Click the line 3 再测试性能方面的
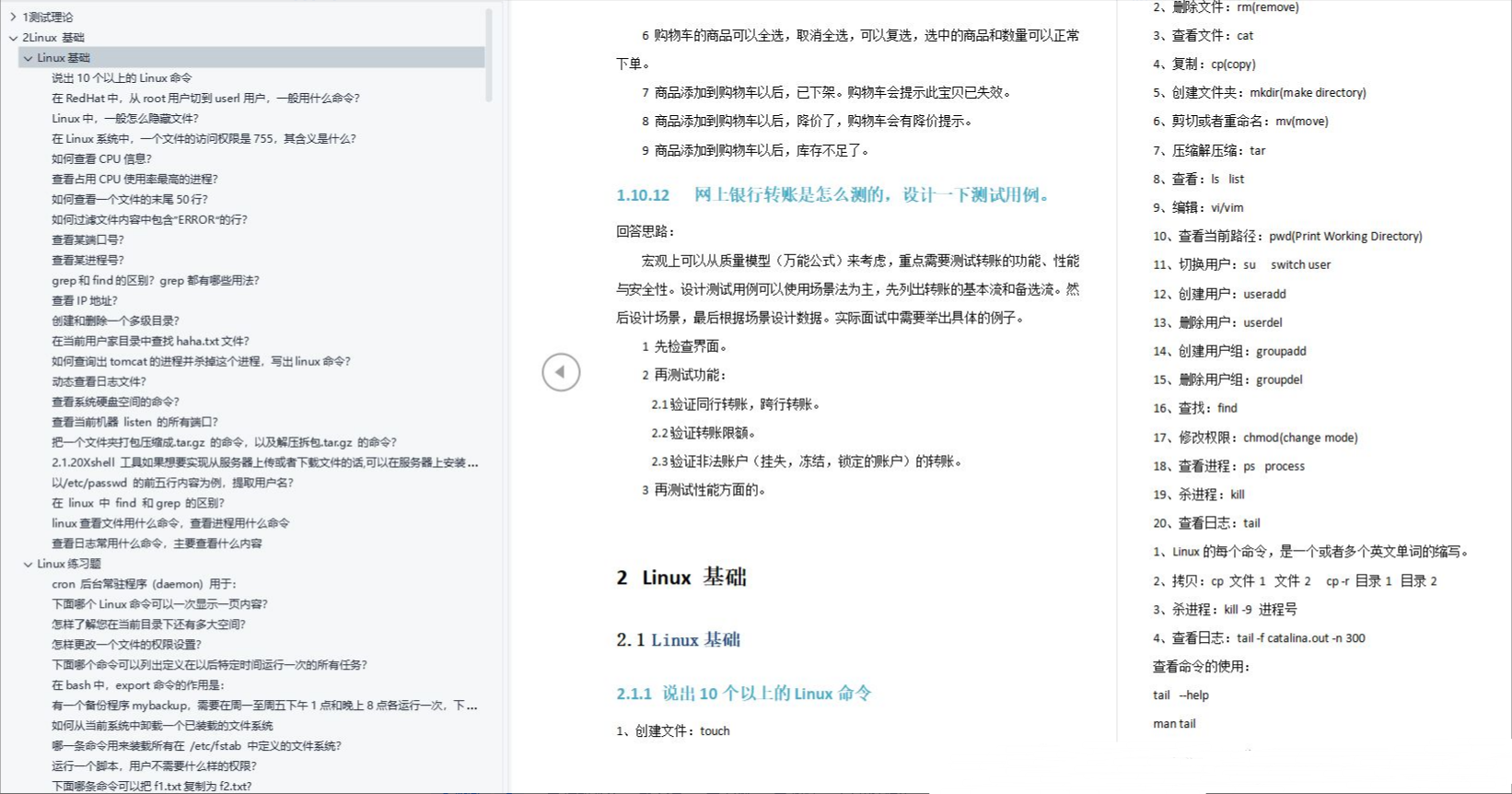Viewport: 1512px width, 794px height. tap(704, 490)
